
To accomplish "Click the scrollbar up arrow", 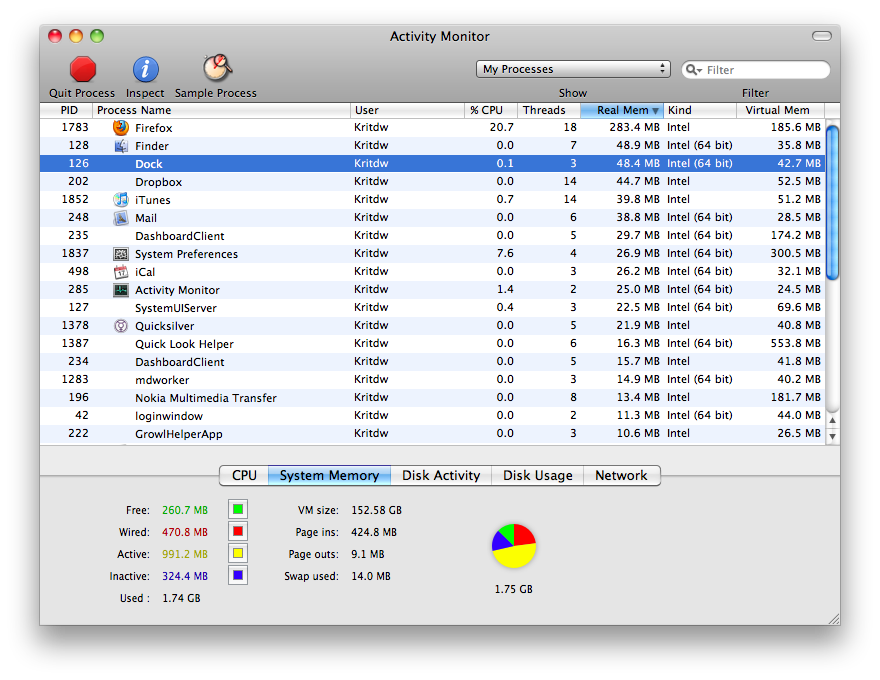I will [x=833, y=420].
